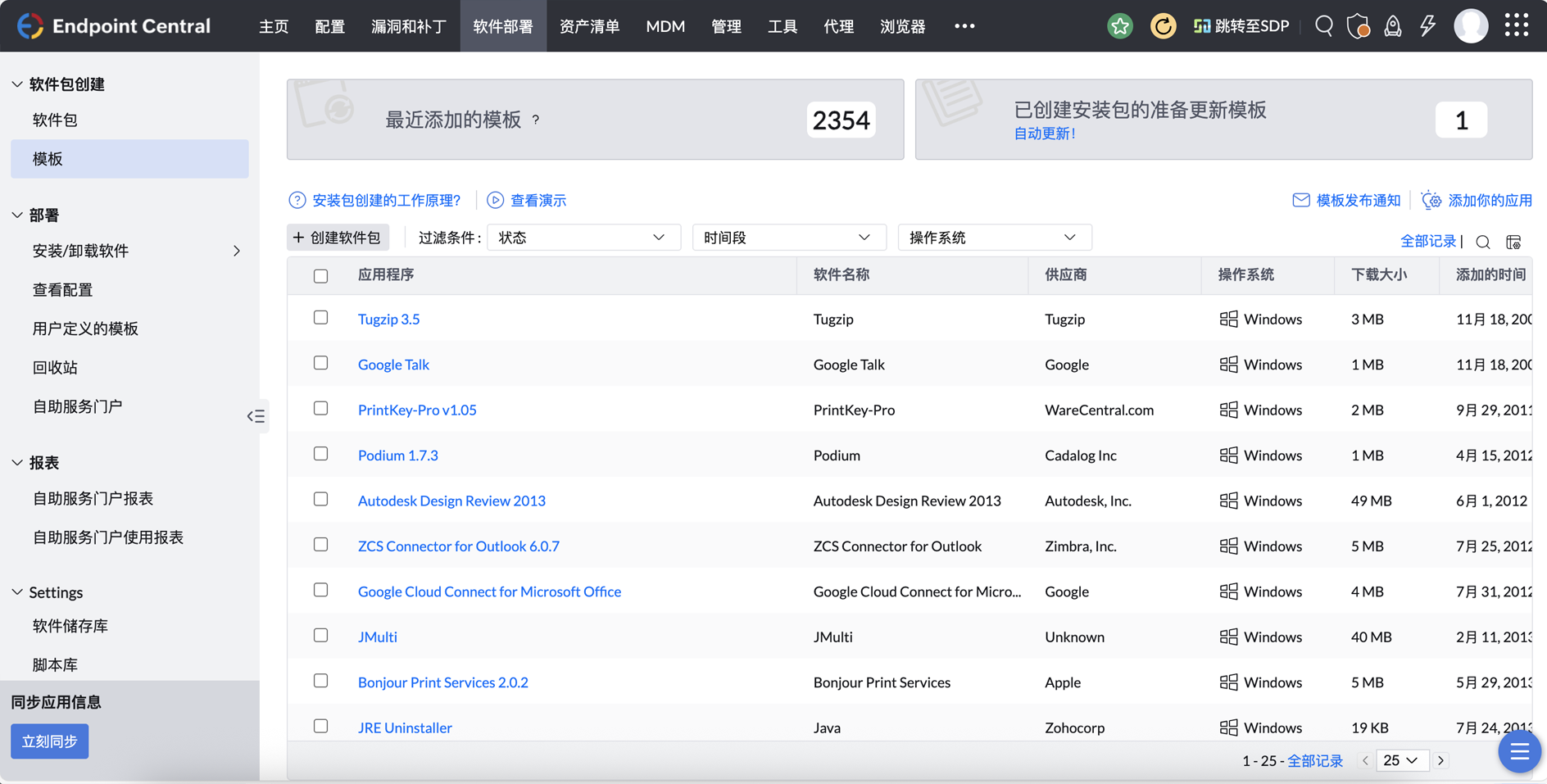Open column chooser icon above table
The height and width of the screenshot is (784, 1547).
pos(1513,242)
